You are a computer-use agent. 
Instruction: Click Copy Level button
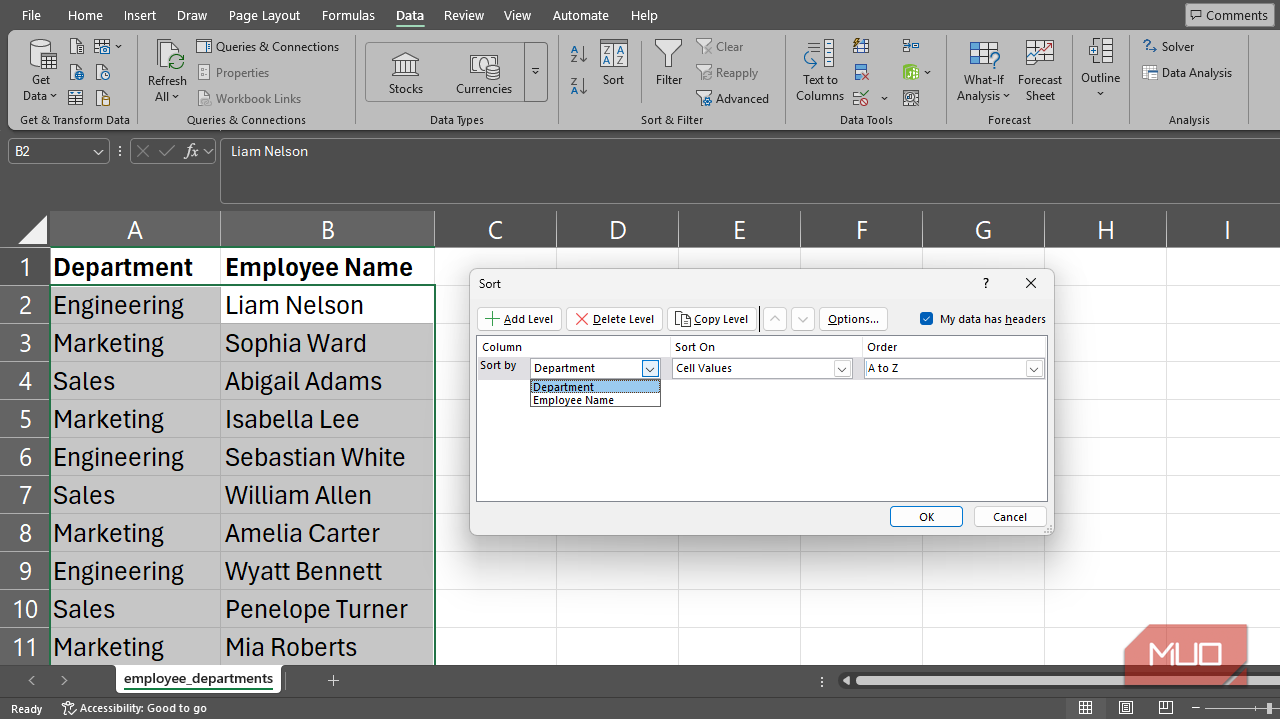click(712, 319)
